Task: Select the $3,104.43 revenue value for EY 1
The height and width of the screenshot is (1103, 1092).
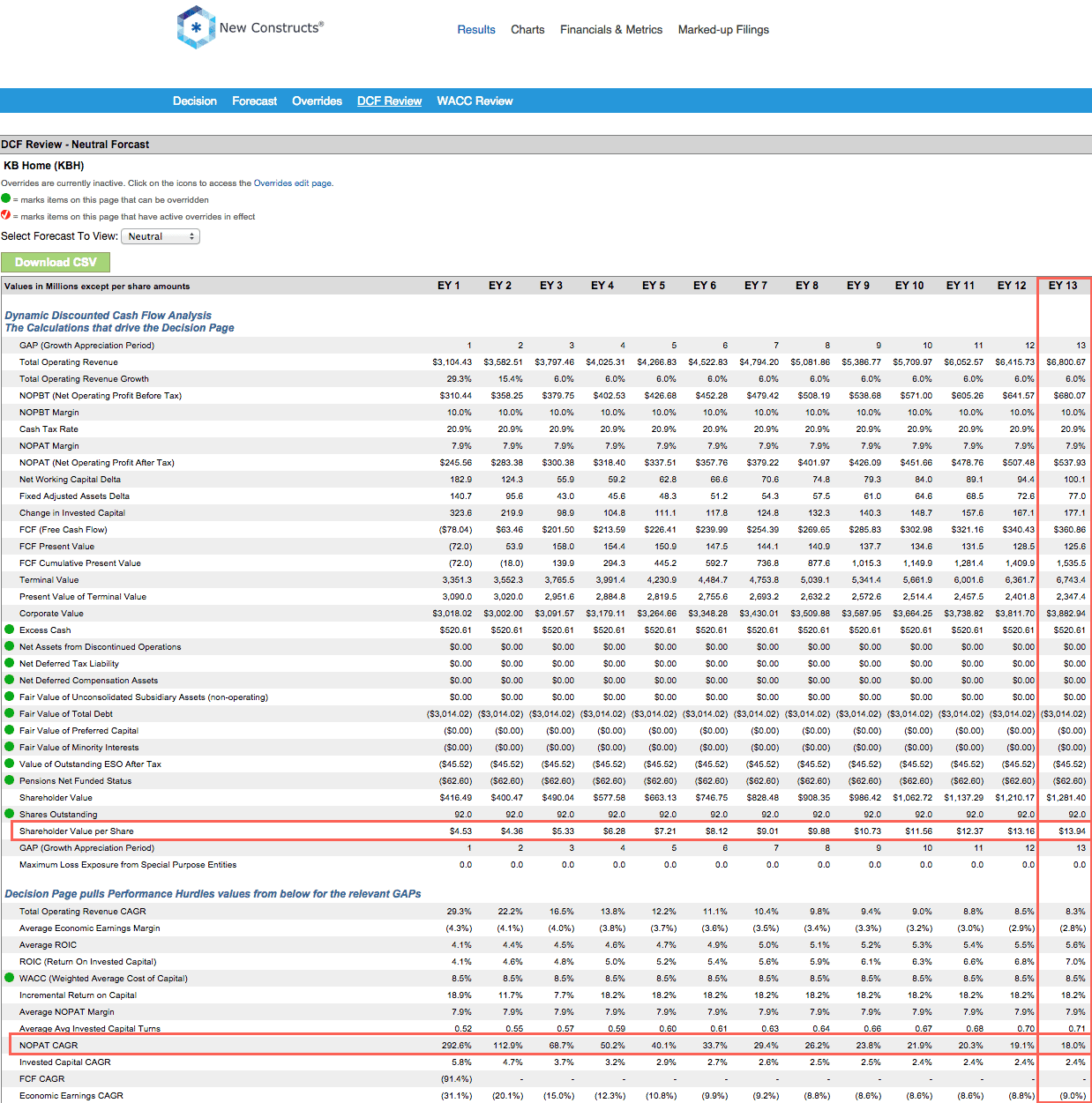Action: coord(453,362)
